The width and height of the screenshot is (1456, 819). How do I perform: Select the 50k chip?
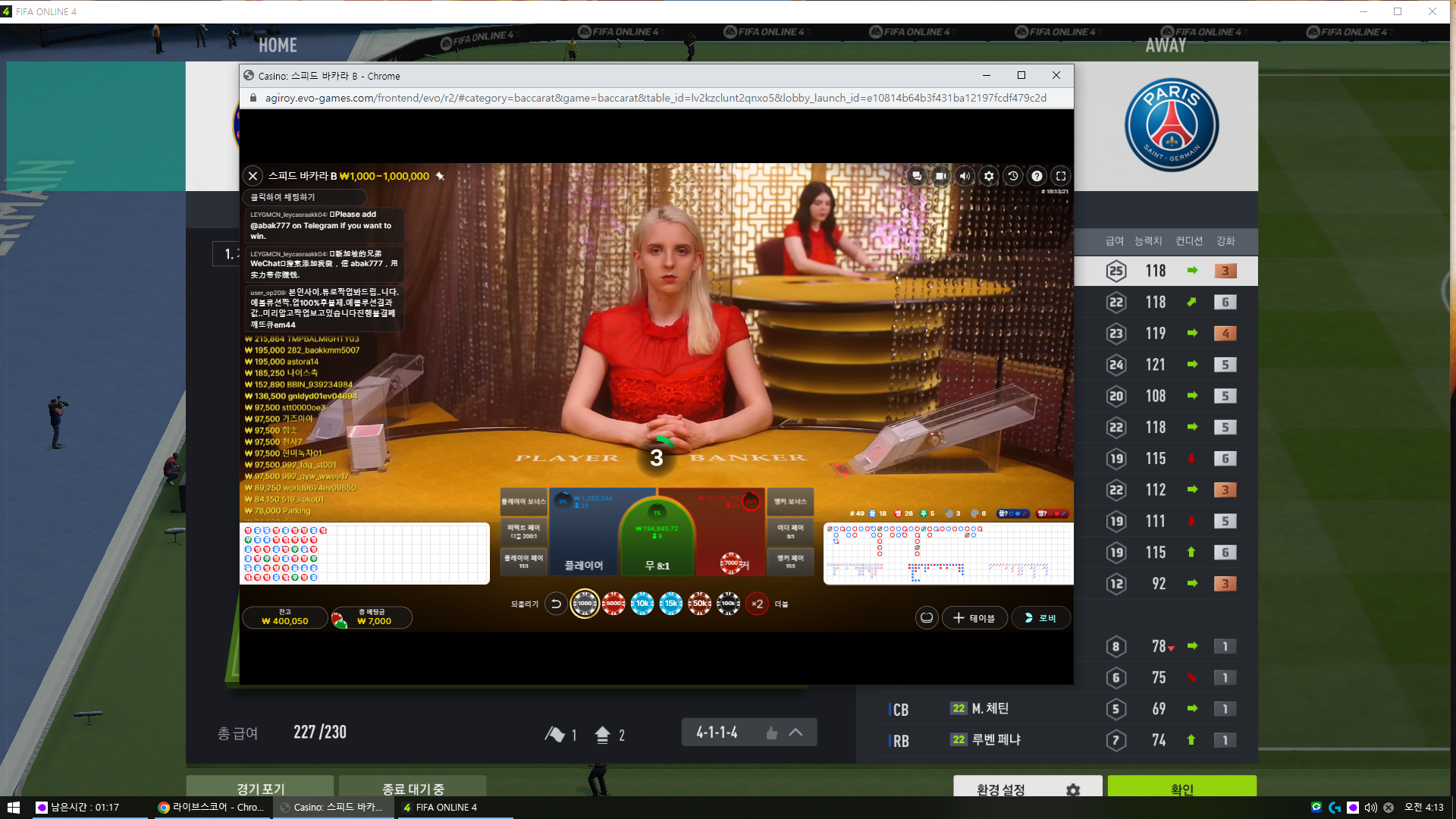(x=700, y=604)
